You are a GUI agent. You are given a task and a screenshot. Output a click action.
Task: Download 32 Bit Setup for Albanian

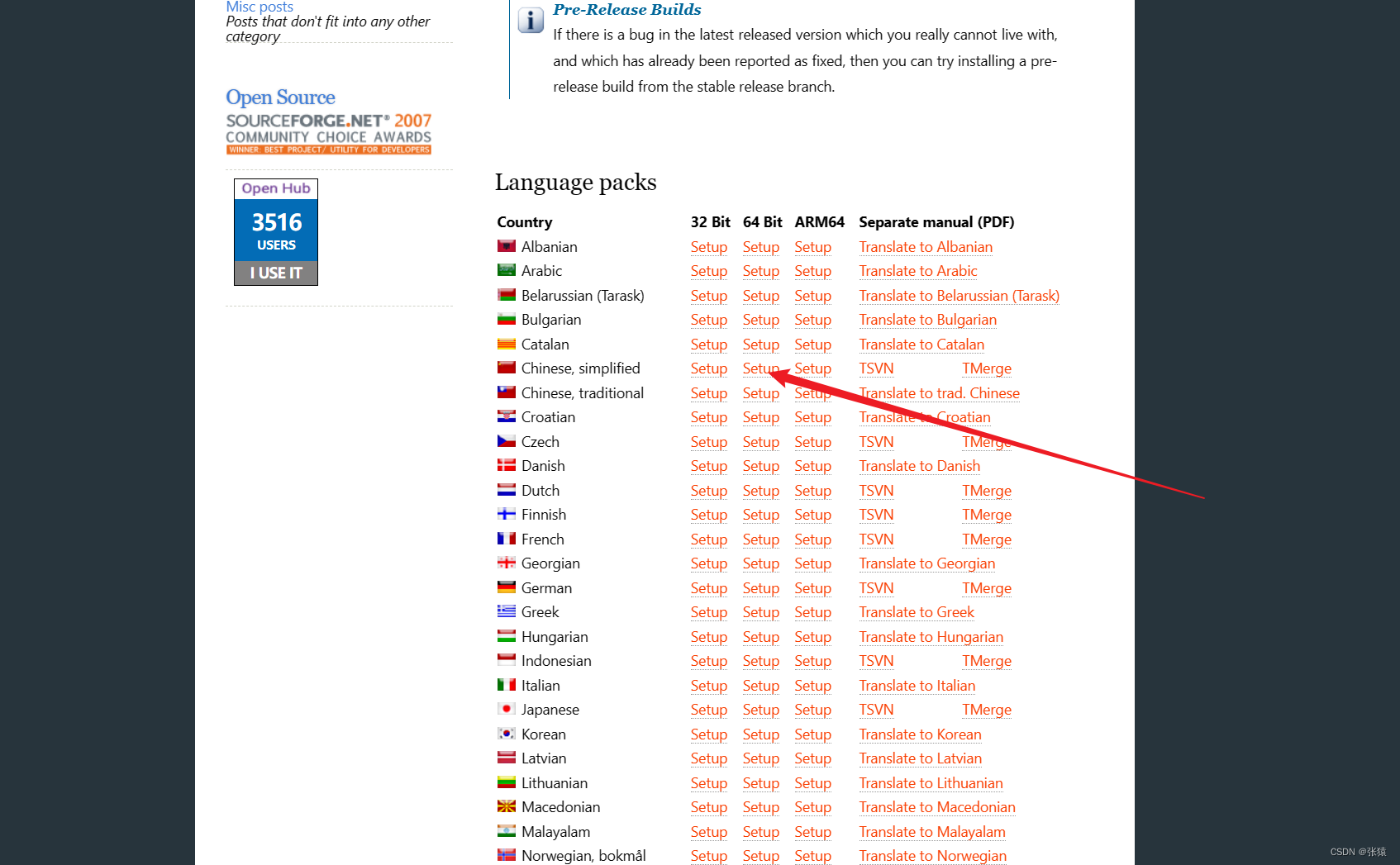pyautogui.click(x=708, y=247)
